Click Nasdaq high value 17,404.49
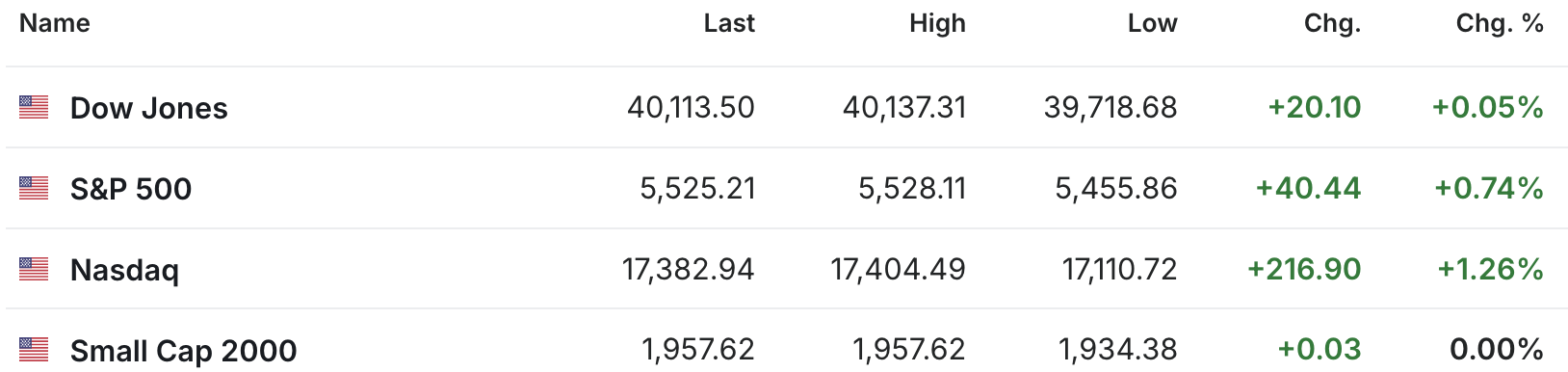 pos(899,269)
